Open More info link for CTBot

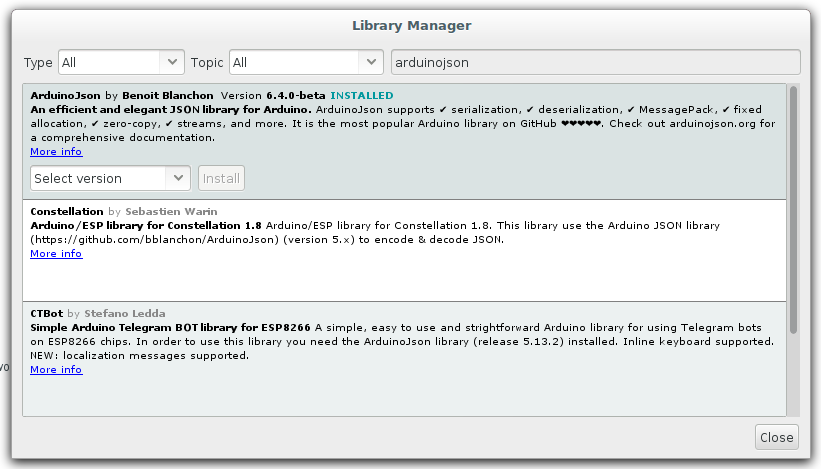(x=56, y=370)
